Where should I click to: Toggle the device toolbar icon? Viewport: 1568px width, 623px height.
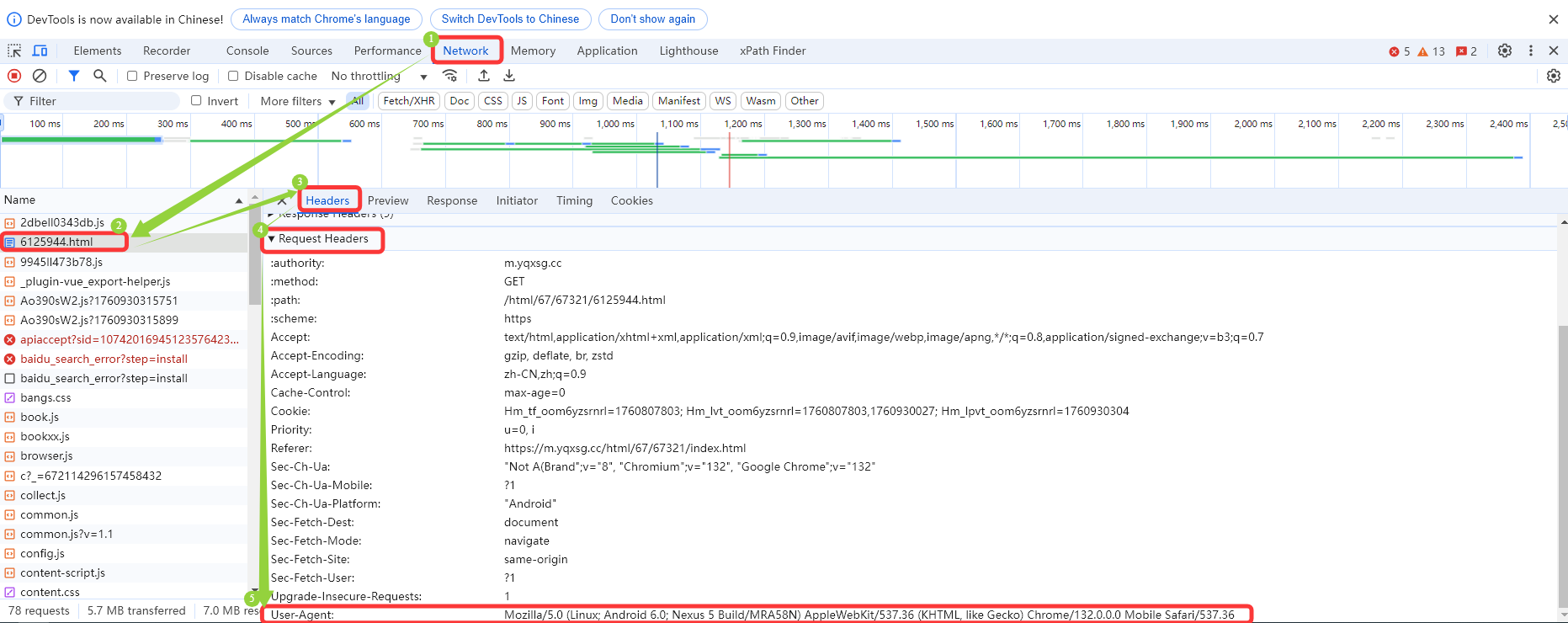tap(40, 51)
